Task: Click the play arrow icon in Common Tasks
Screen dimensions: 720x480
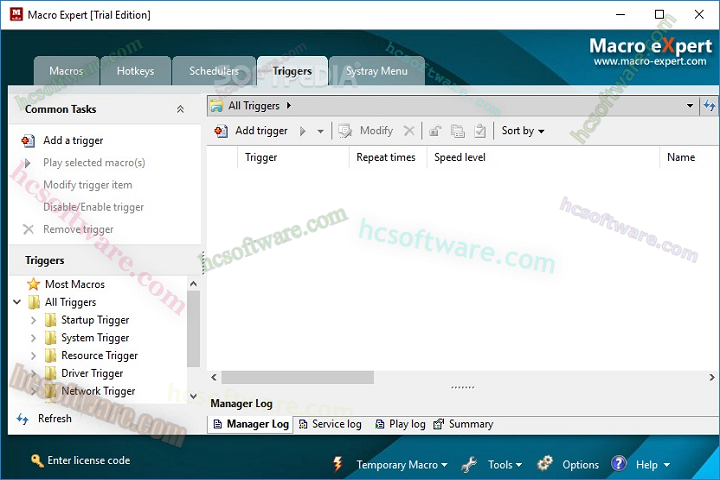Action: pos(28,163)
